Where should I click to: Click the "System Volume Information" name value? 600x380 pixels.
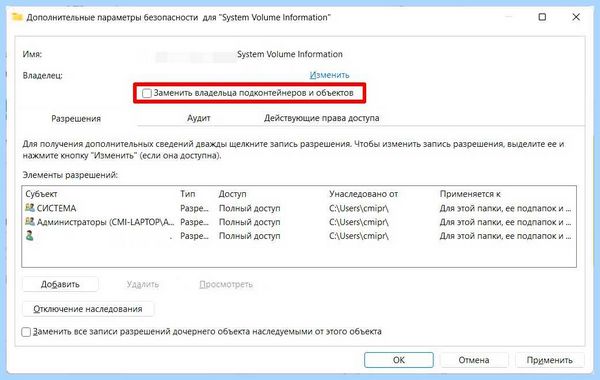click(290, 54)
